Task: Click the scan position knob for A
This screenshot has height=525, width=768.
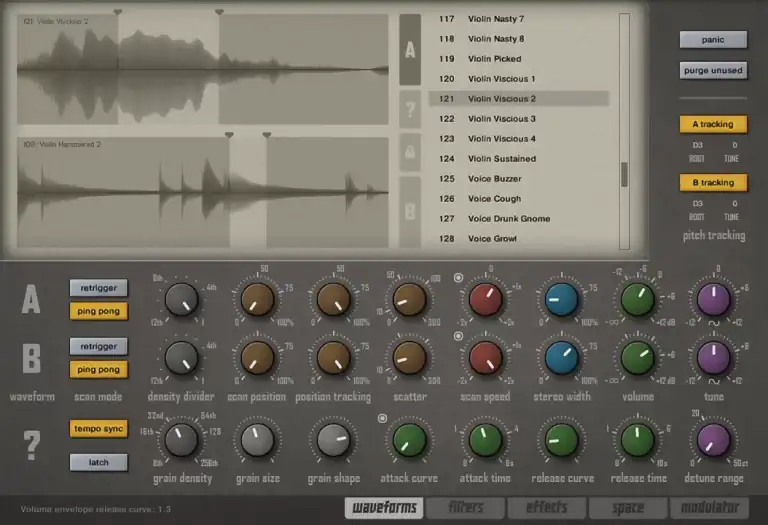Action: 258,300
